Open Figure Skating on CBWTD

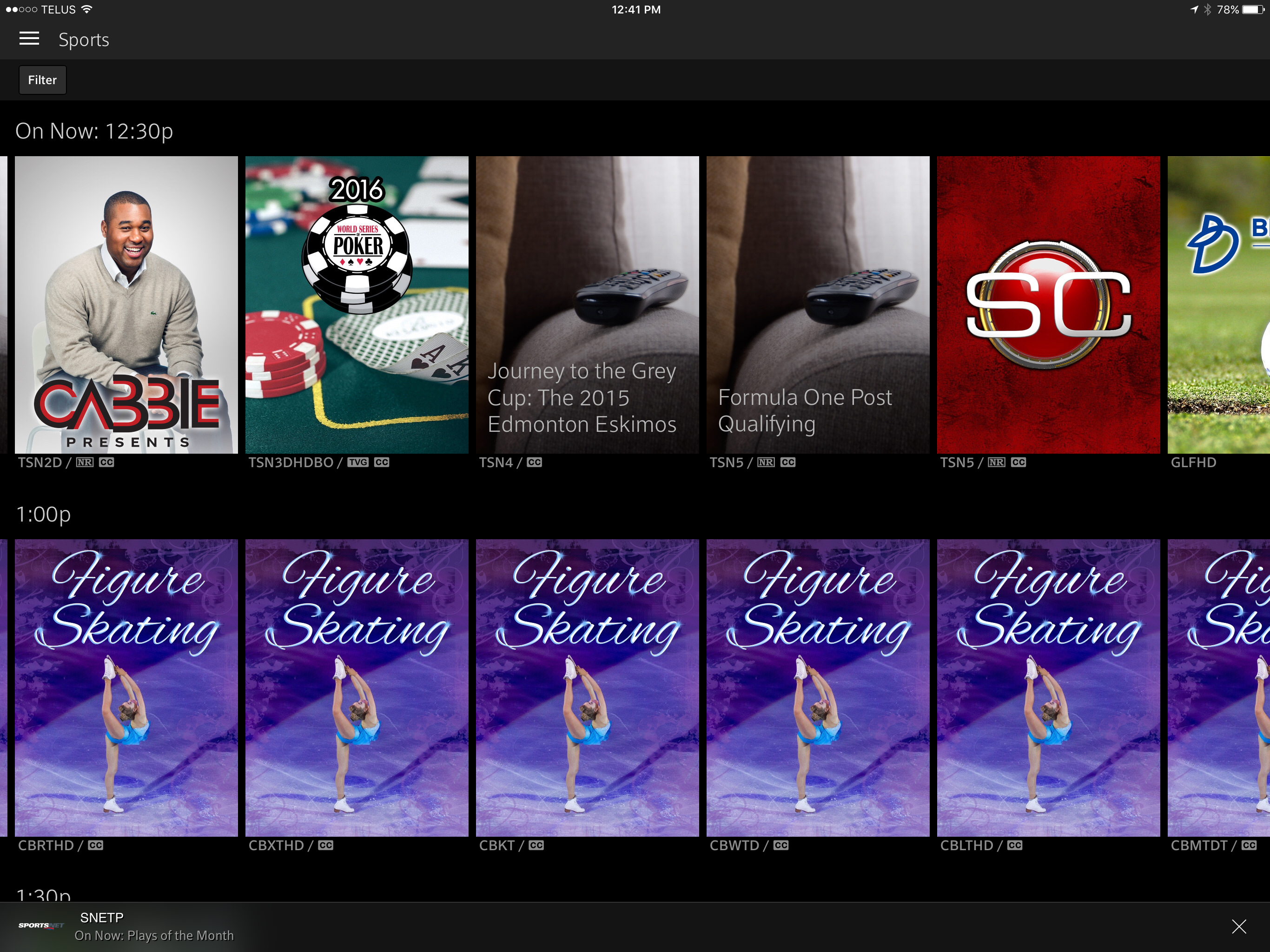pos(818,688)
